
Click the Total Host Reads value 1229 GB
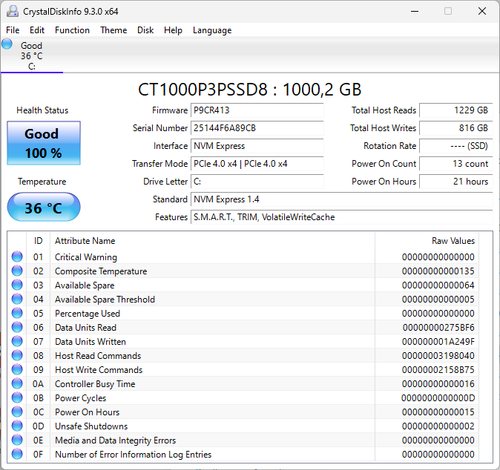click(x=456, y=110)
